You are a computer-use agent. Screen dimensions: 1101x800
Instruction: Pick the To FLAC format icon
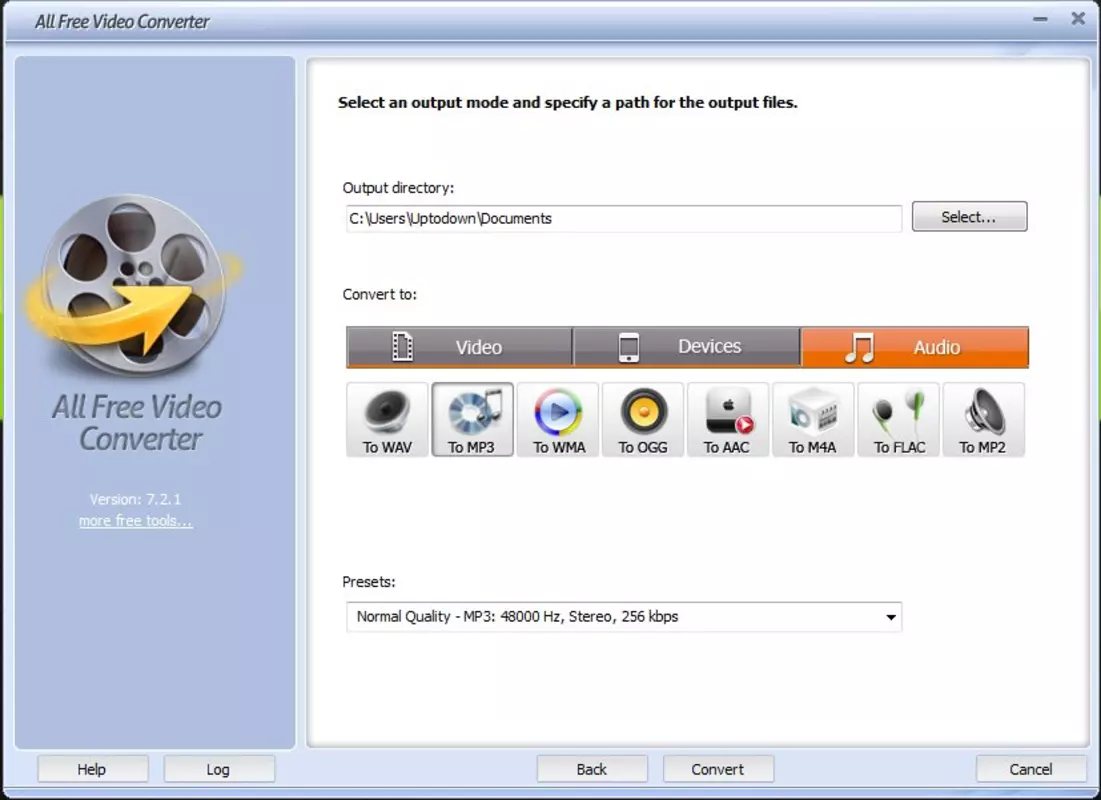coord(899,420)
